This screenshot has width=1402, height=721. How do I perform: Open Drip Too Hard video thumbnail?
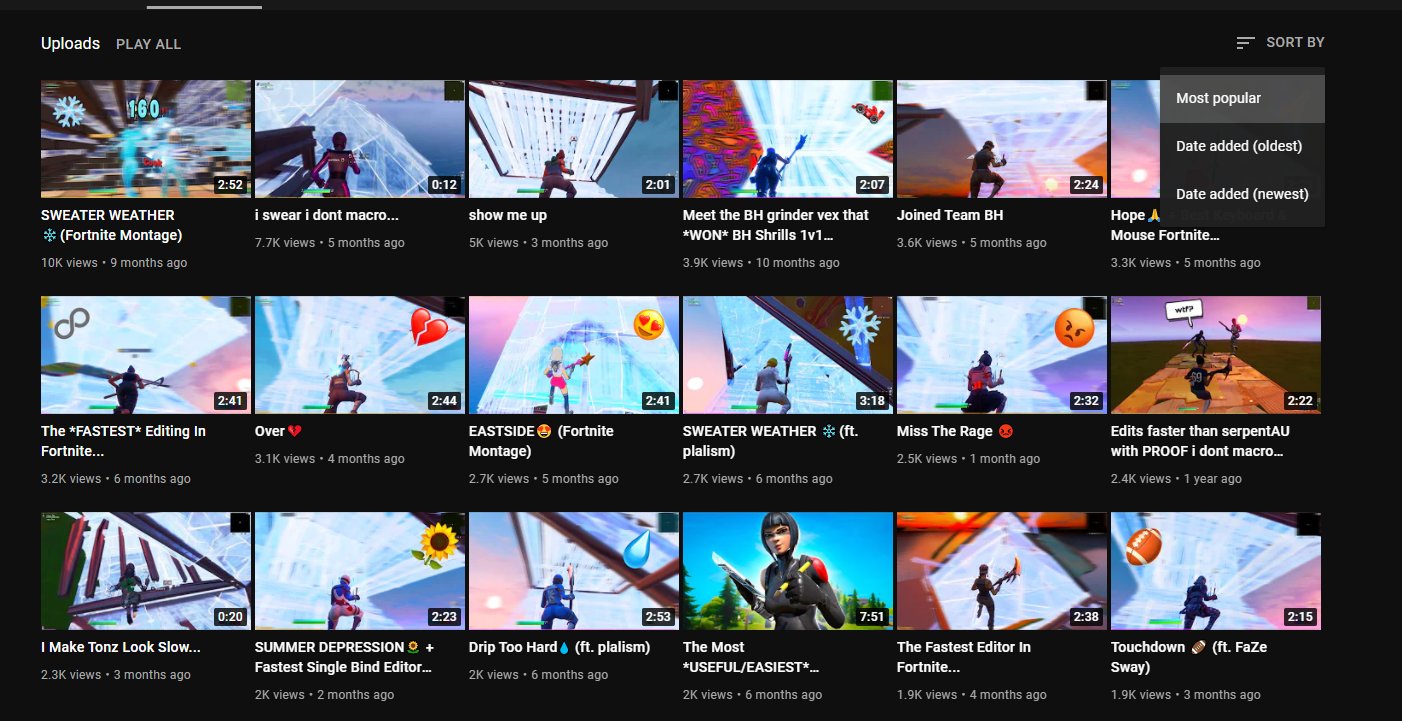coord(573,571)
